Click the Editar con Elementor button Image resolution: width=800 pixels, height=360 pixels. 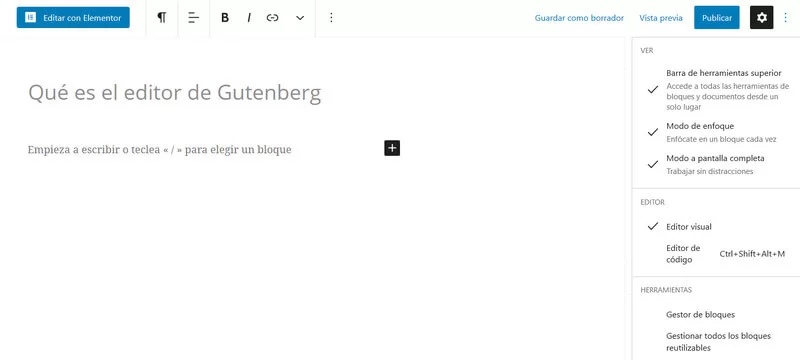(x=73, y=18)
